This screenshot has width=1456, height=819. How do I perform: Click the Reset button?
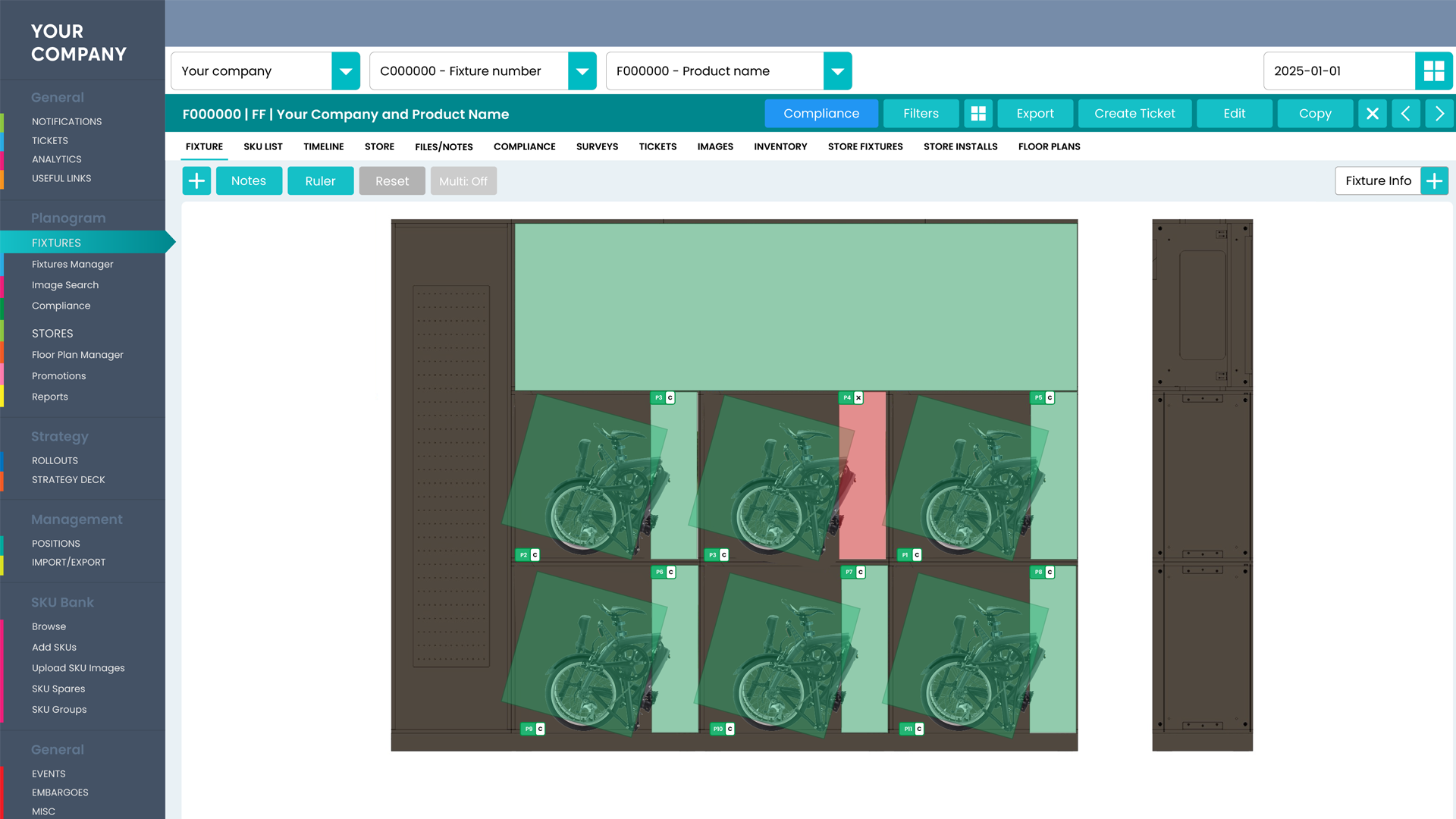392,180
